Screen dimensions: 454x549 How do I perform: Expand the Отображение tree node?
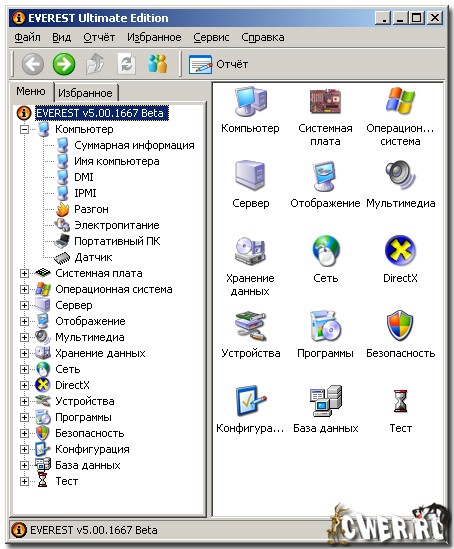(x=24, y=321)
